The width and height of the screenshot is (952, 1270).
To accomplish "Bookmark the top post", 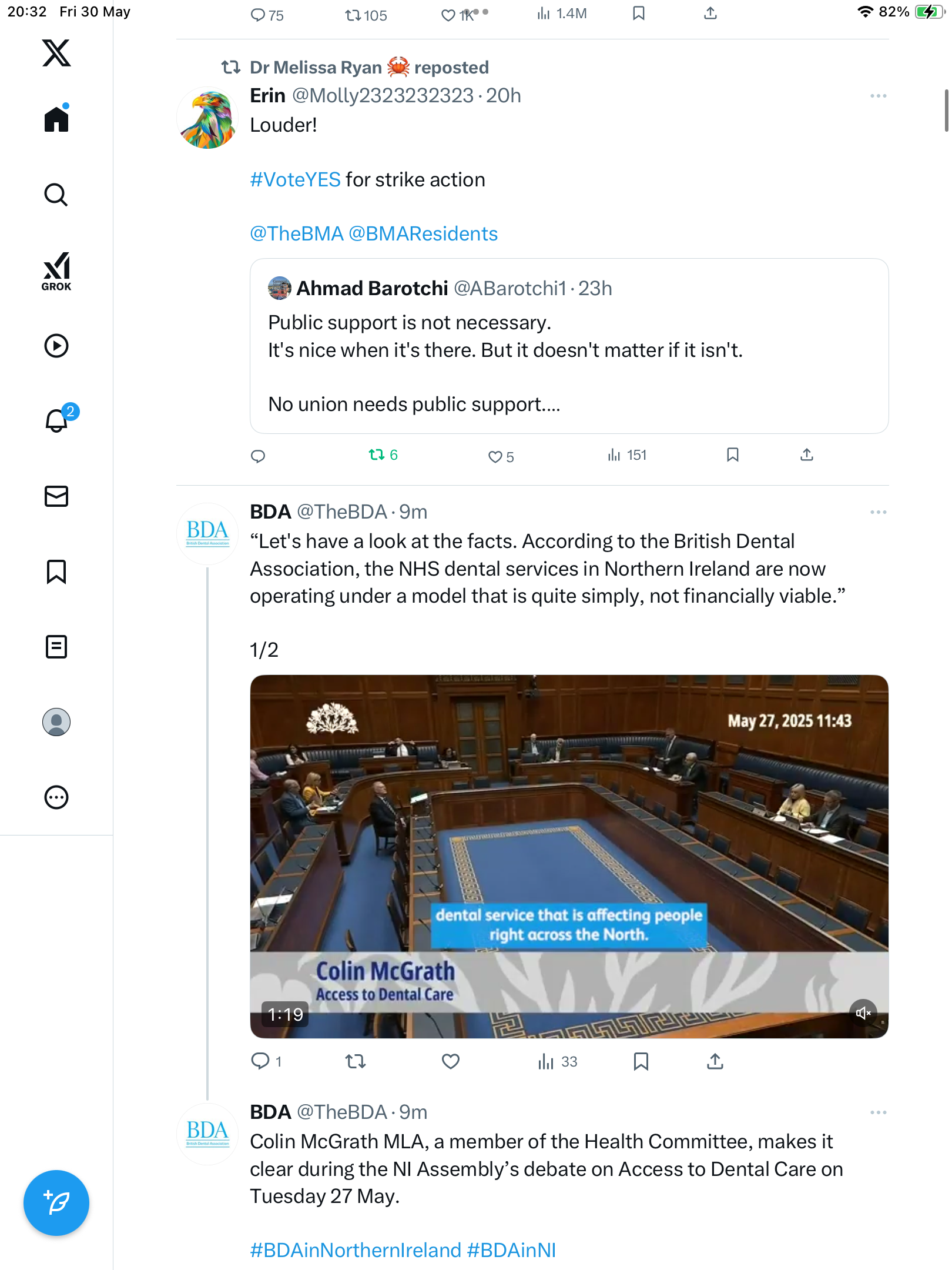I will [639, 14].
